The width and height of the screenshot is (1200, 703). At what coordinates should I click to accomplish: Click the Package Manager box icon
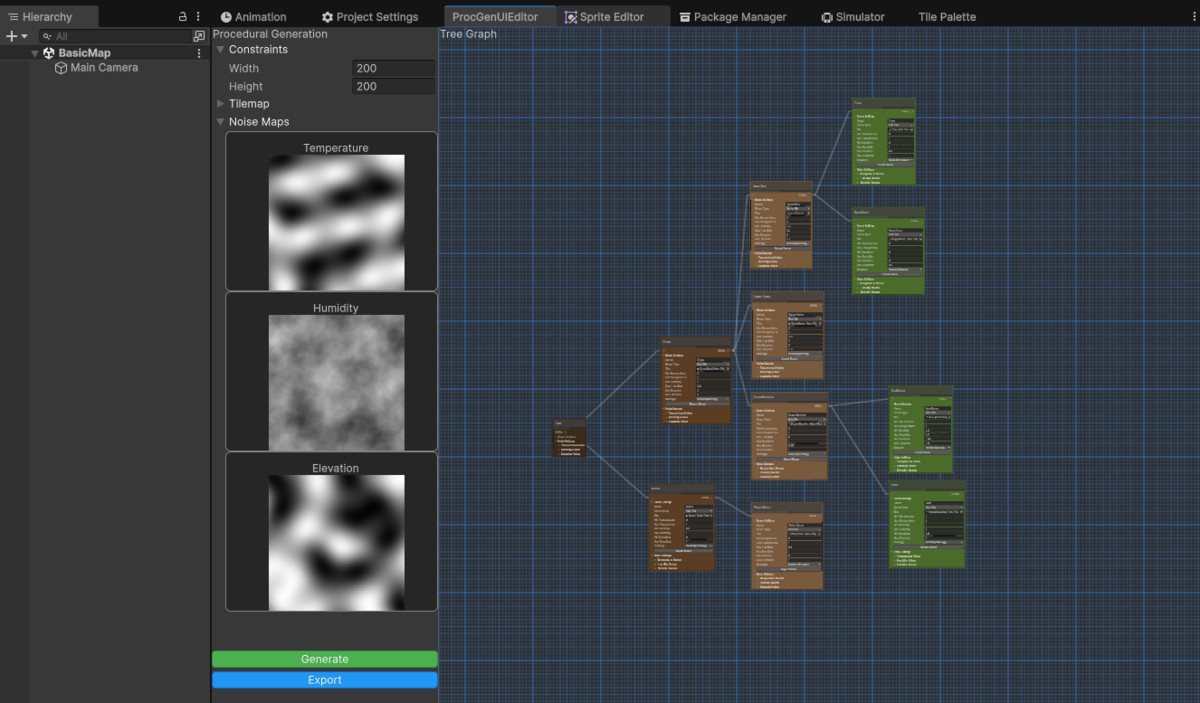pos(685,16)
